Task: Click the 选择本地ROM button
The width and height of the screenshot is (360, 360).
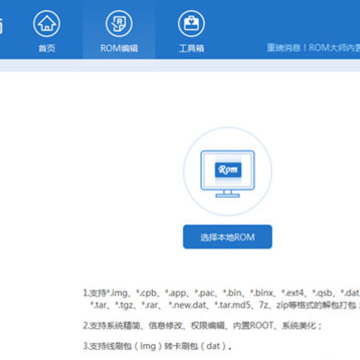Action: 227,237
